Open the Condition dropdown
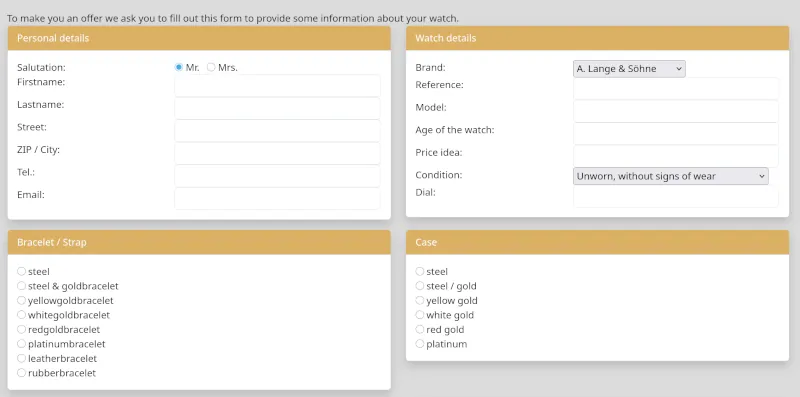The width and height of the screenshot is (800, 397). point(670,176)
